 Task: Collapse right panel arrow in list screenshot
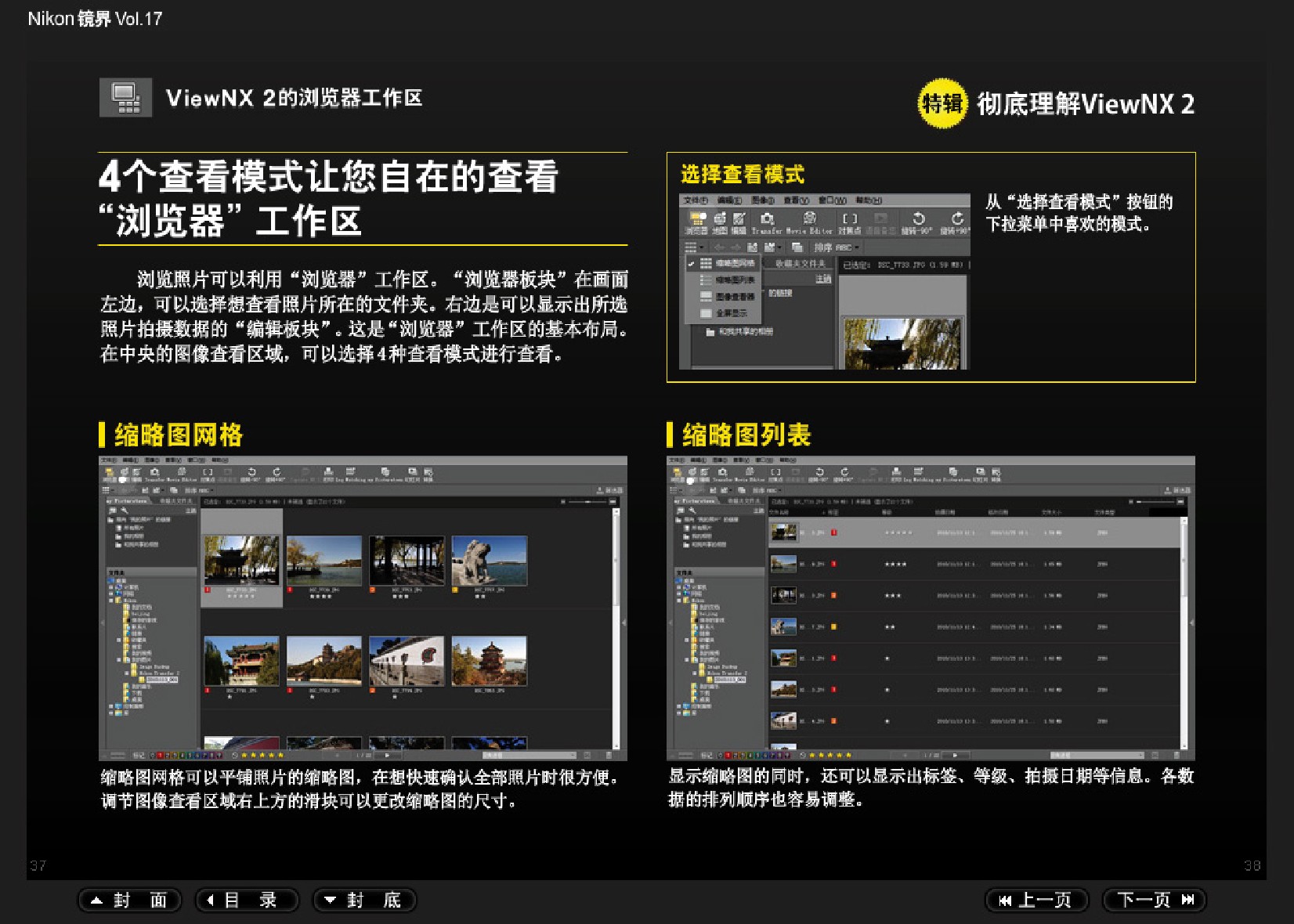1192,623
